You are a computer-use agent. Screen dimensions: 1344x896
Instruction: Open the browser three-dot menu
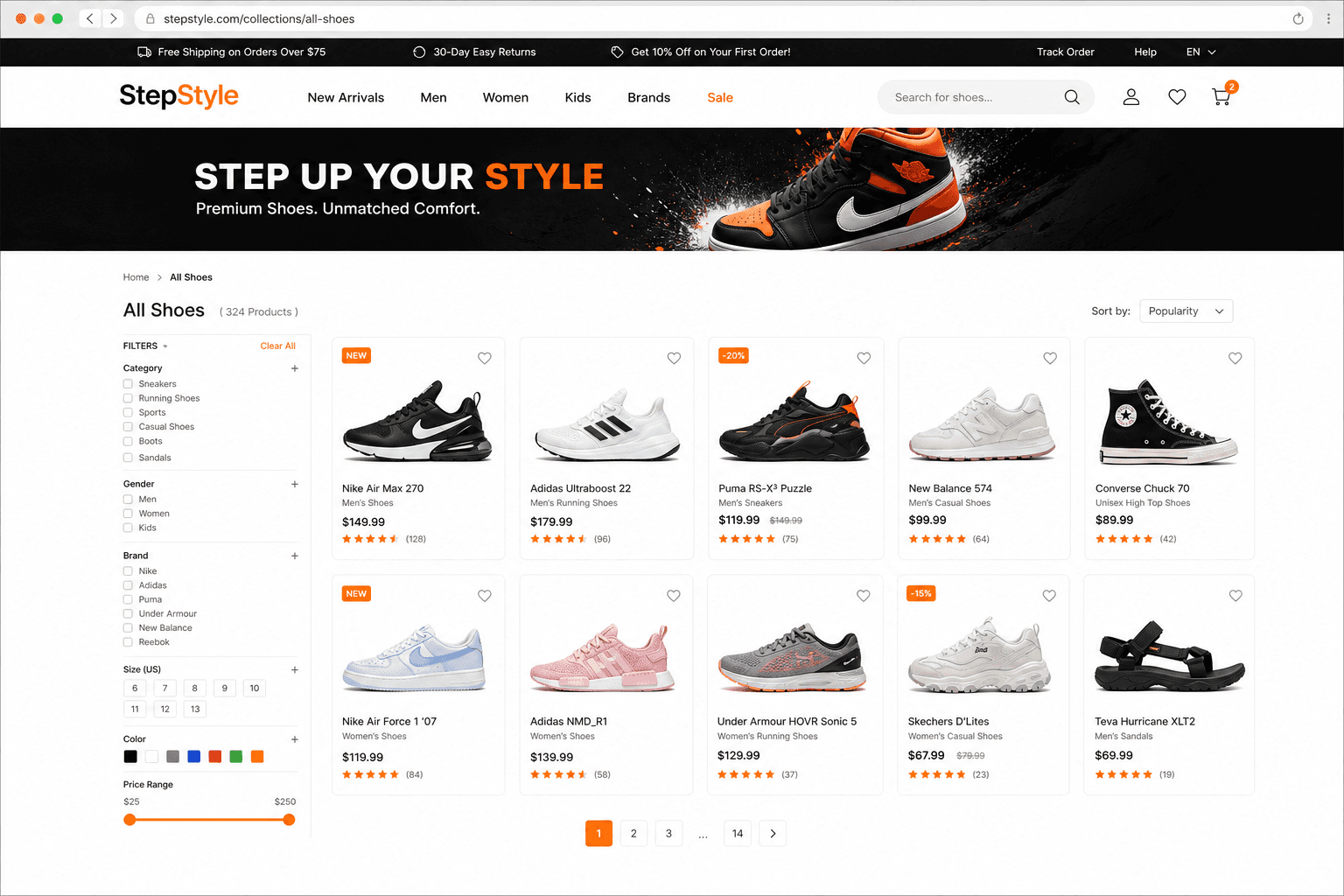coord(1328,18)
